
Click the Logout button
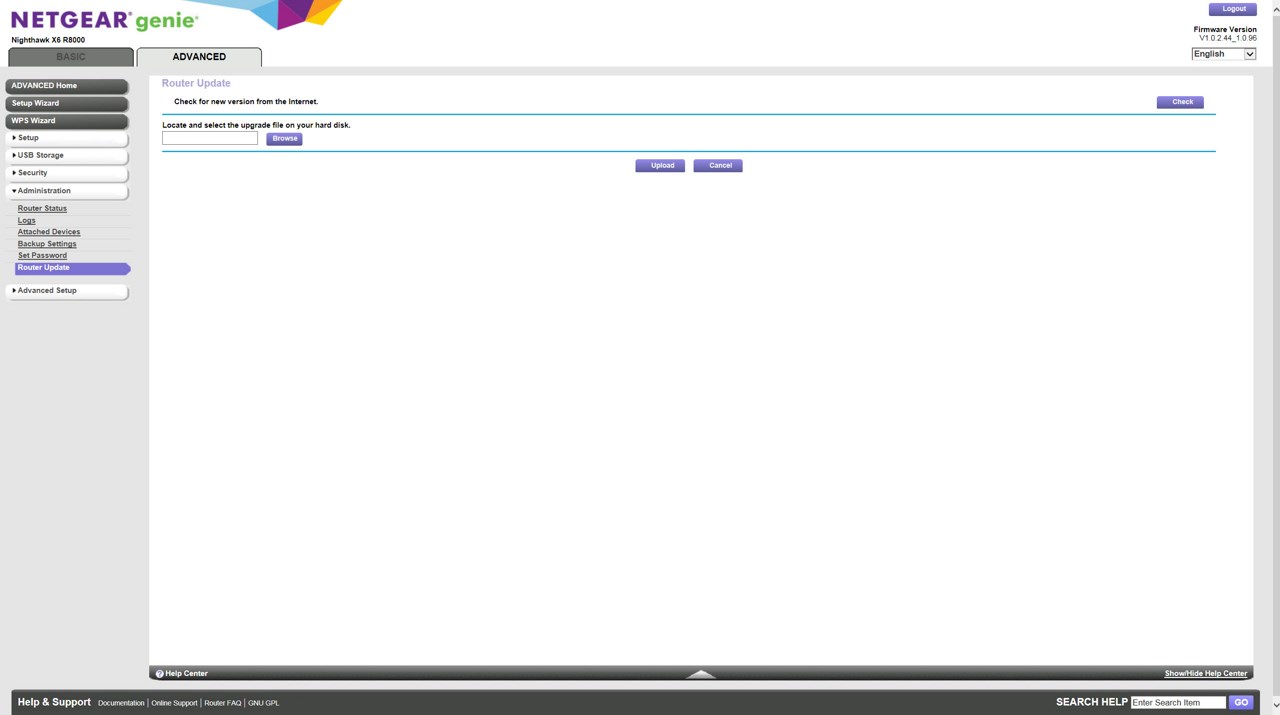click(x=1232, y=9)
